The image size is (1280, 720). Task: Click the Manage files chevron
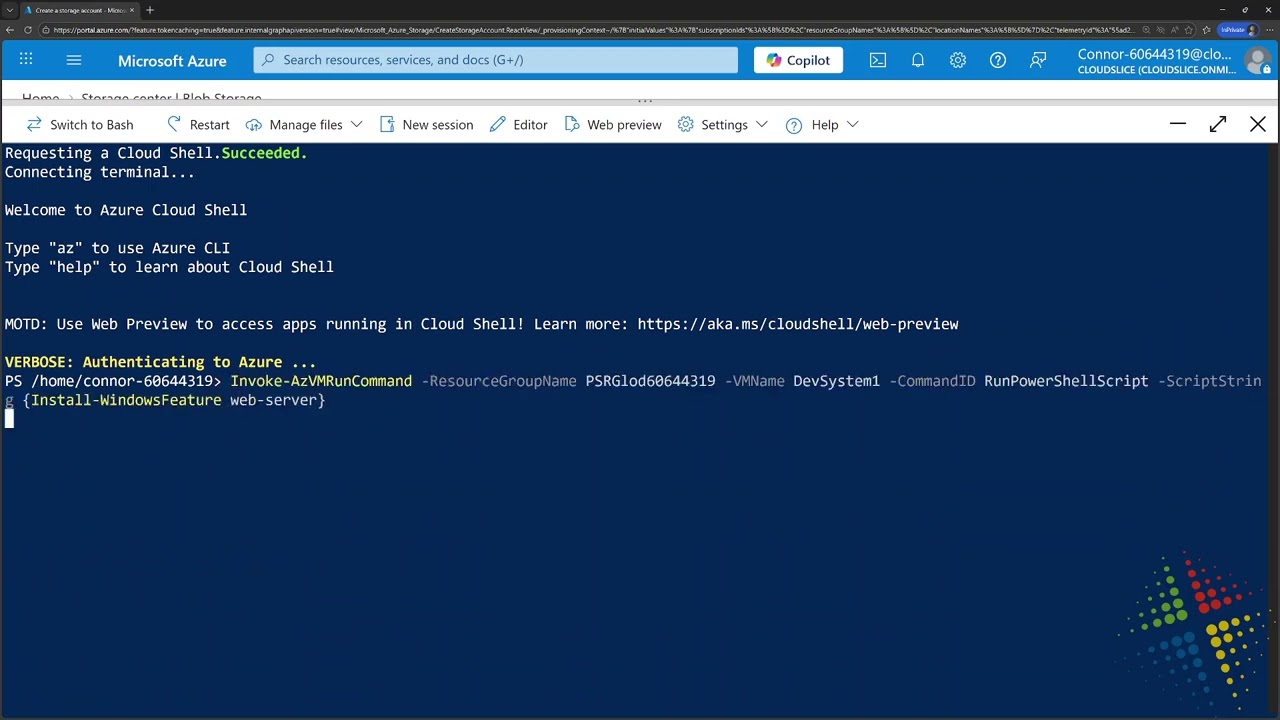[356, 125]
